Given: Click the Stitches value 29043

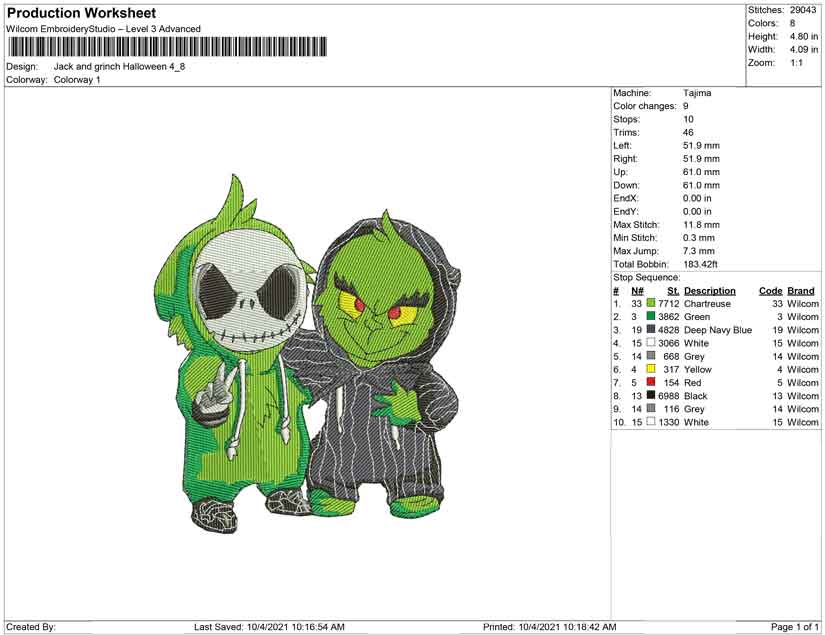Looking at the screenshot, I should pos(803,10).
